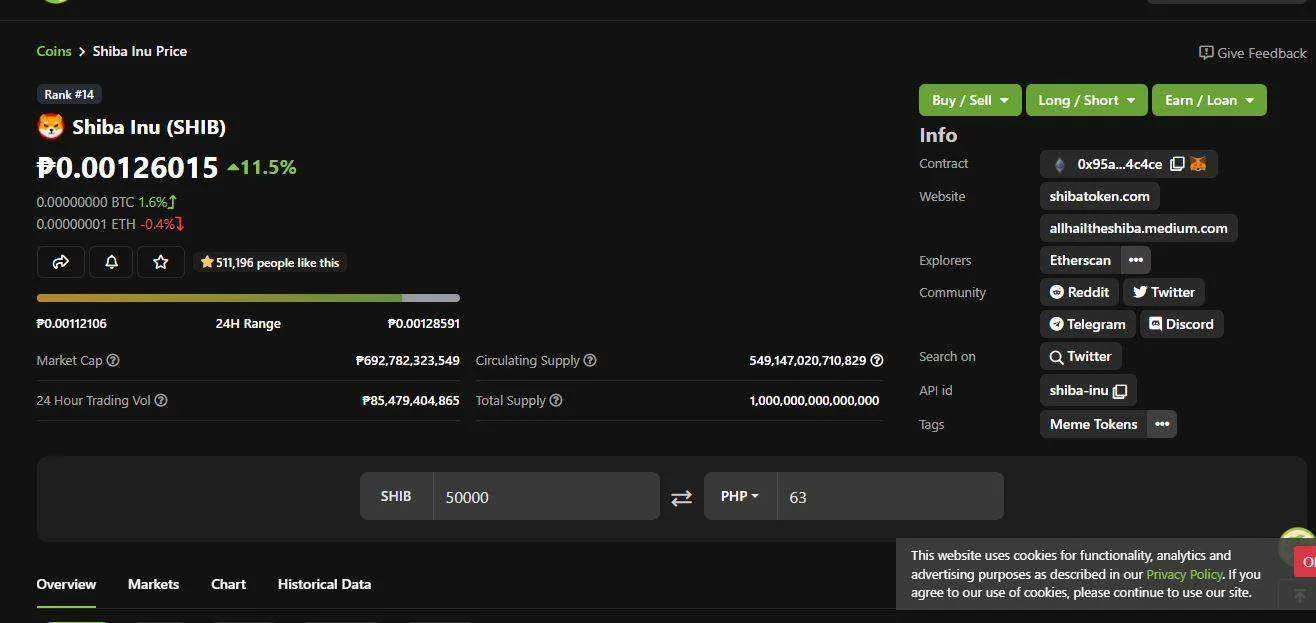Image resolution: width=1316 pixels, height=623 pixels.
Task: Open 24 Hour Trading Vol help icon
Action: coord(161,400)
